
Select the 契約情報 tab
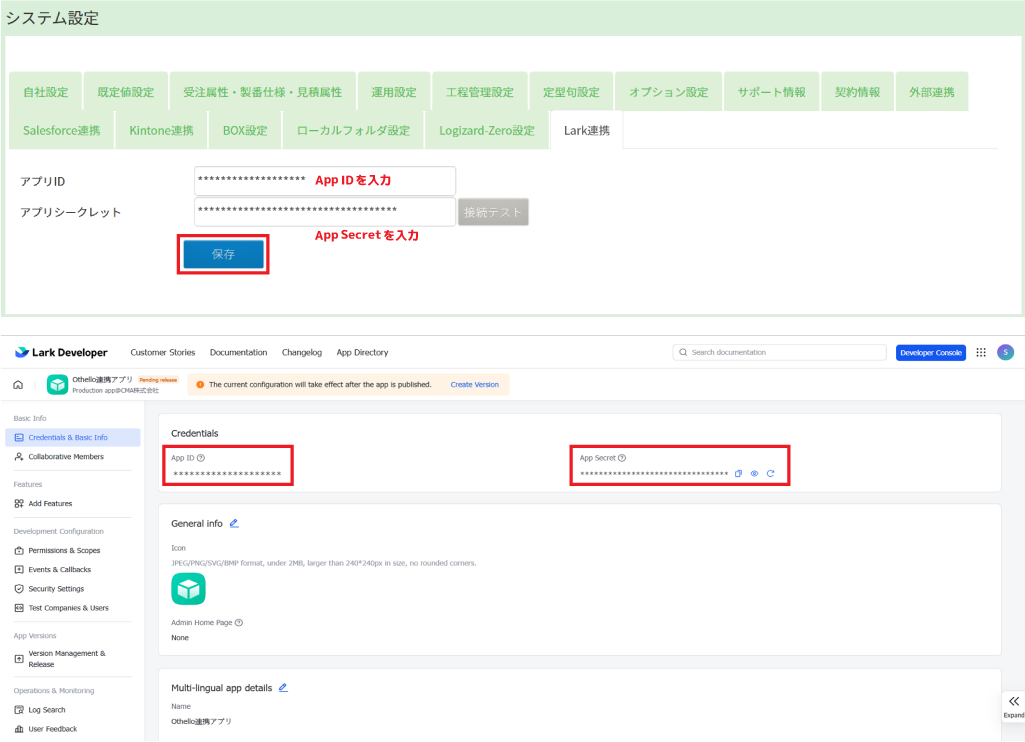click(x=857, y=92)
